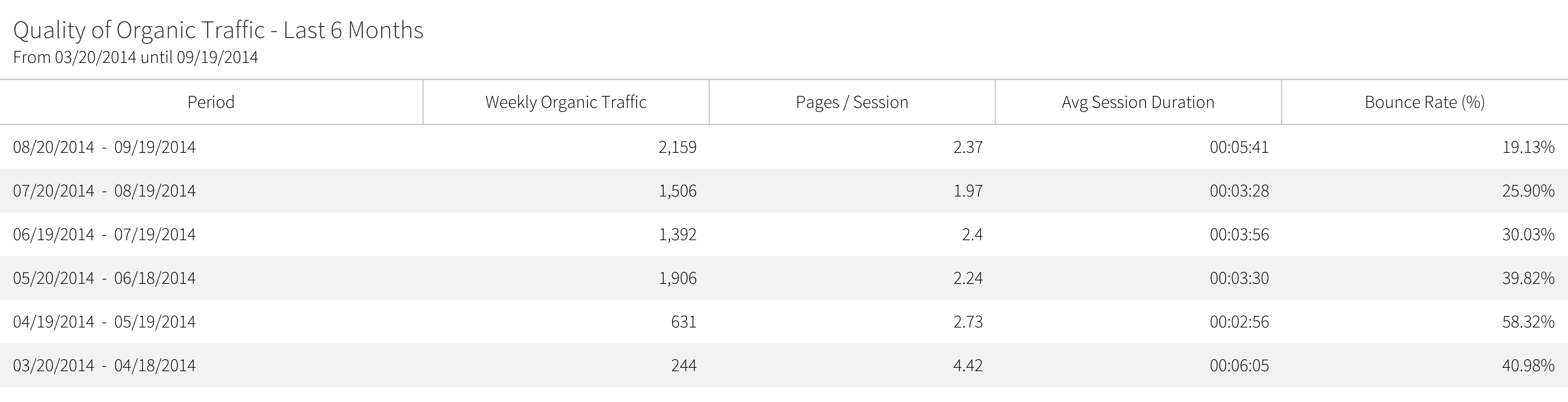Click the 58.32% bounce rate cell
The image size is (1568, 402).
(x=1528, y=322)
